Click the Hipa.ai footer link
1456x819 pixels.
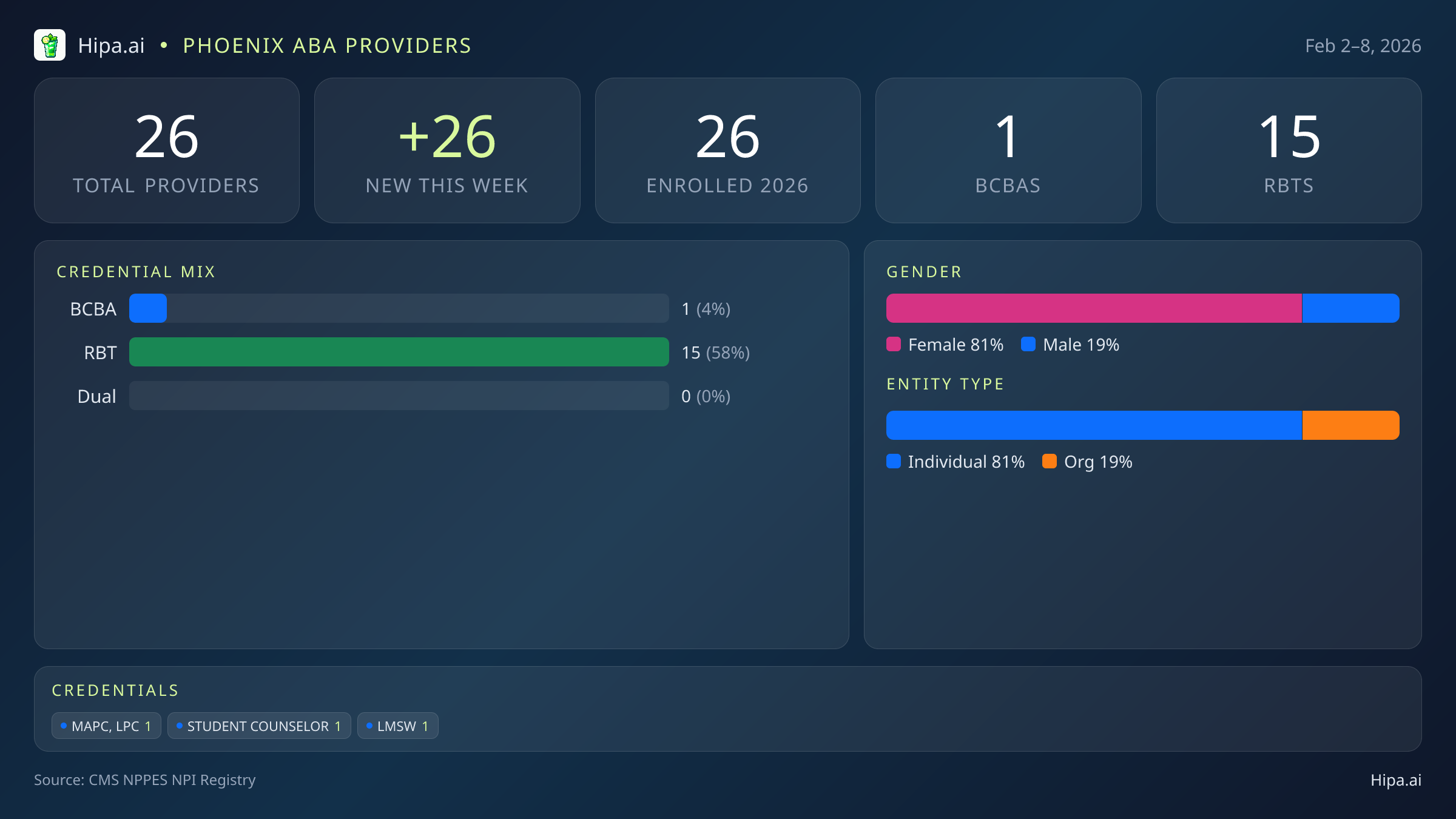[x=1395, y=780]
